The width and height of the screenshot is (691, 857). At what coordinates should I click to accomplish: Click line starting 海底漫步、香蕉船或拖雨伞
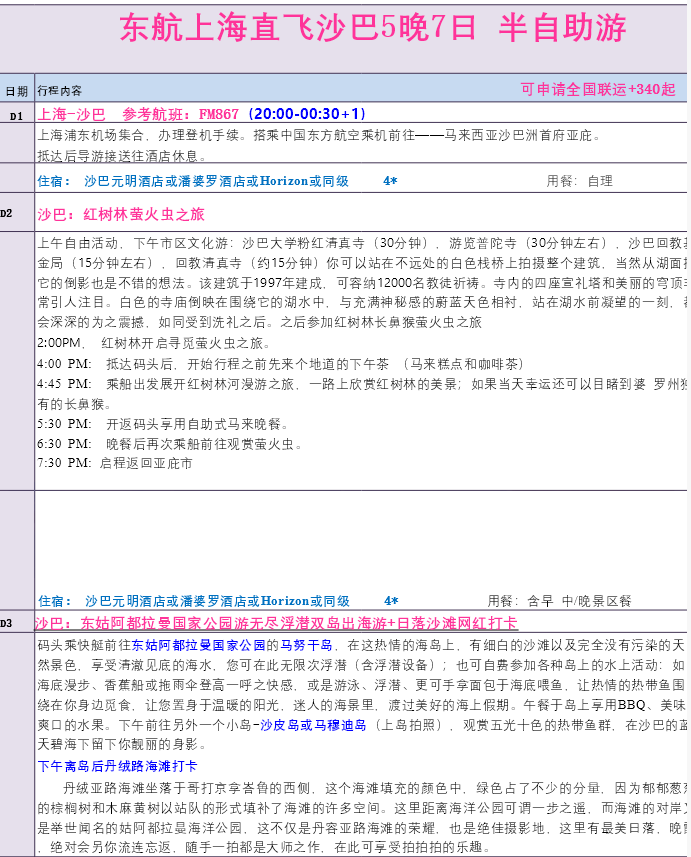(x=362, y=685)
